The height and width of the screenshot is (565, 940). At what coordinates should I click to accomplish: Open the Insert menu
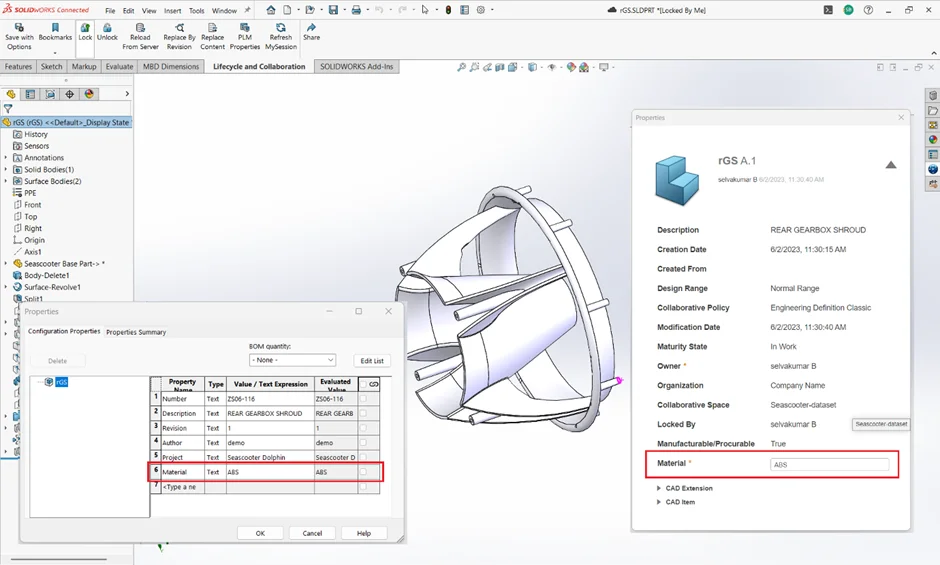pyautogui.click(x=173, y=11)
